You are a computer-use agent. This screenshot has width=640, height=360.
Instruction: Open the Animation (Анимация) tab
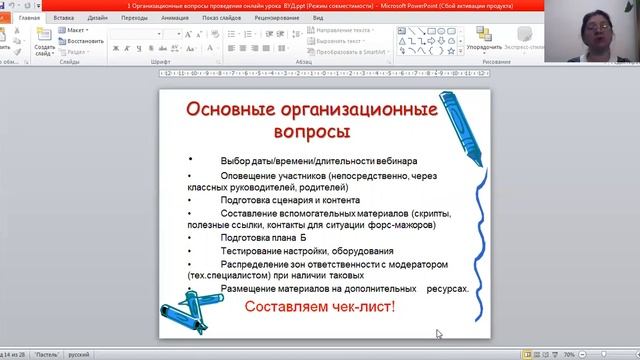click(x=175, y=18)
